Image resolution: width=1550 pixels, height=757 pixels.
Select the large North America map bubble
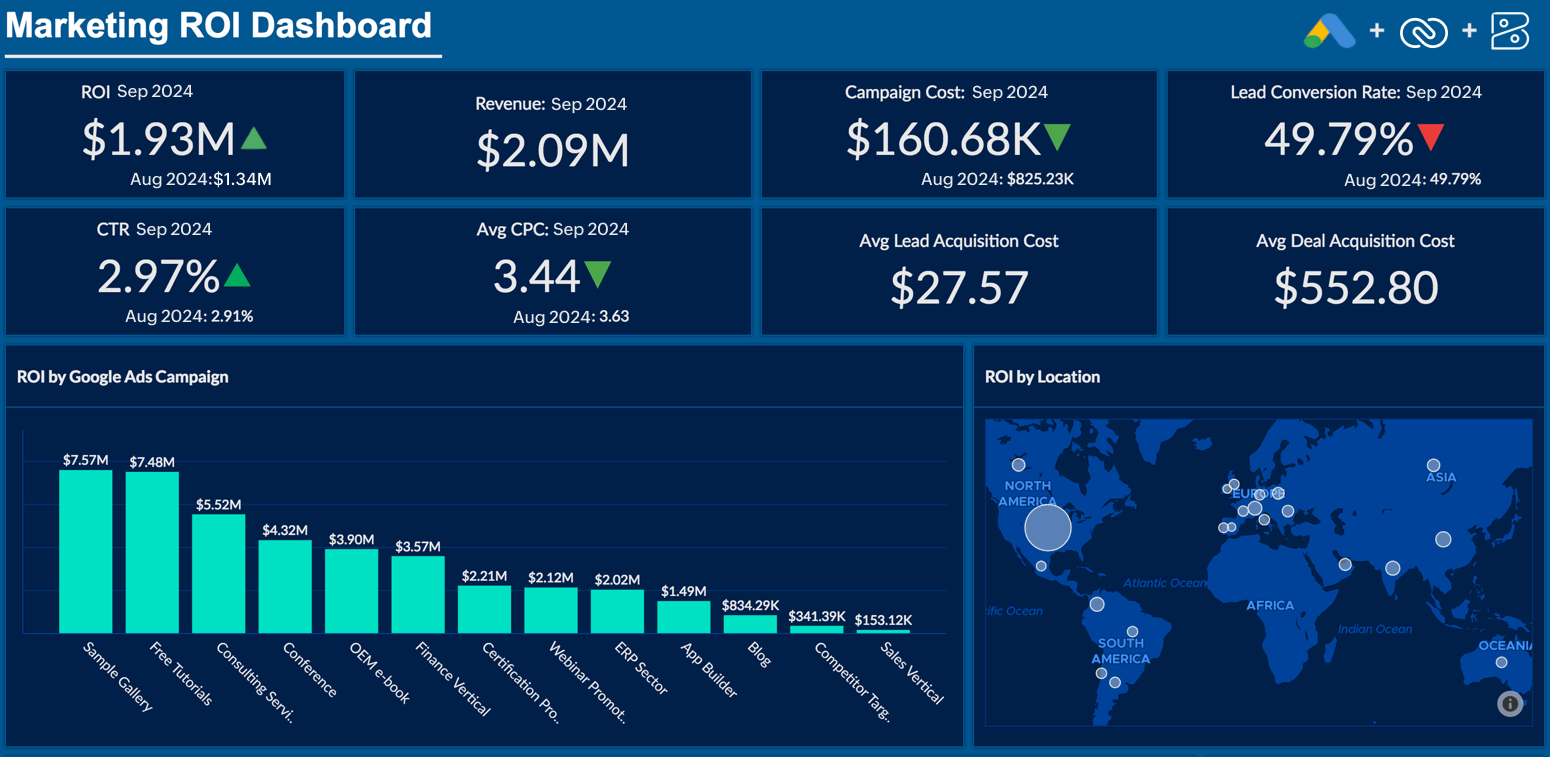pyautogui.click(x=1048, y=527)
